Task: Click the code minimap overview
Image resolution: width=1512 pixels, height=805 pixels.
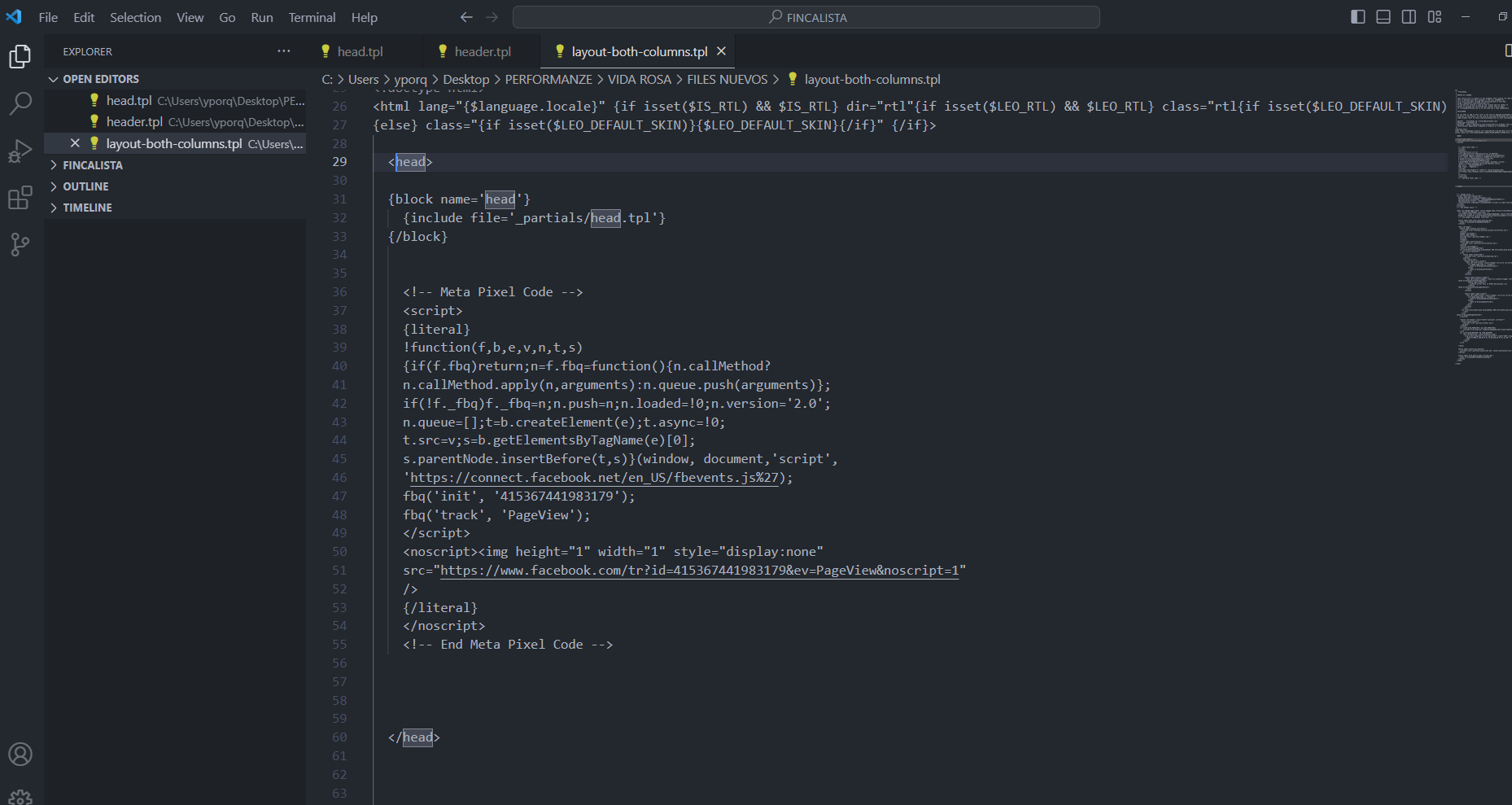Action: click(1483, 228)
